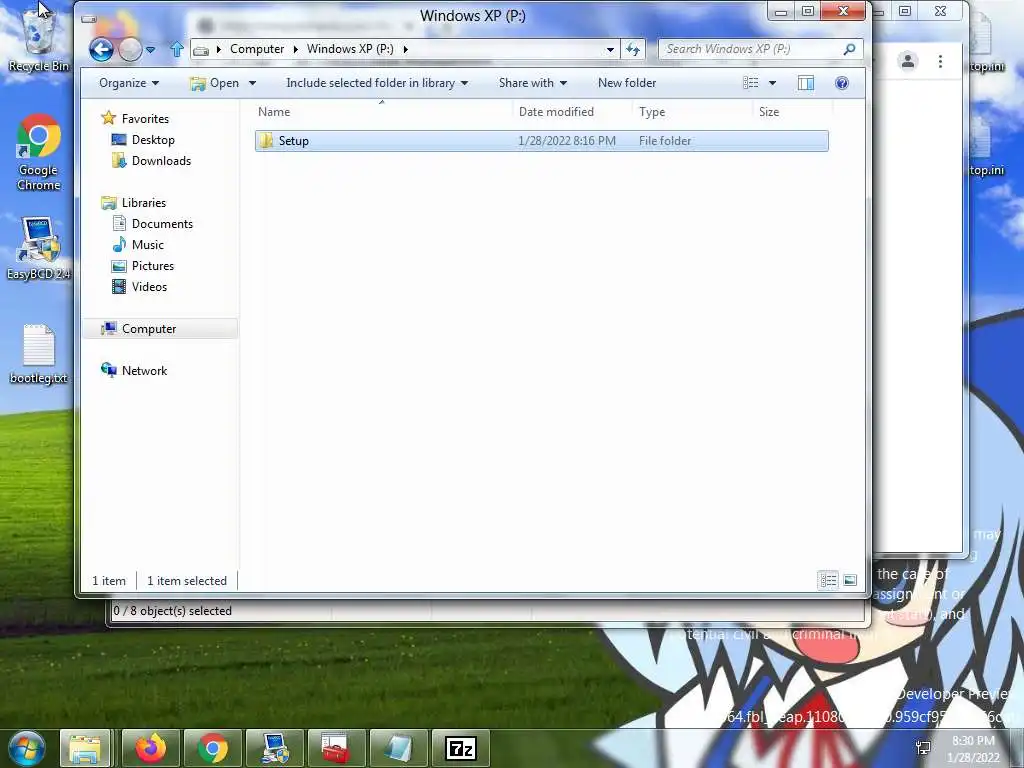This screenshot has width=1024, height=768.
Task: Click the search magnifier icon
Action: tap(849, 49)
